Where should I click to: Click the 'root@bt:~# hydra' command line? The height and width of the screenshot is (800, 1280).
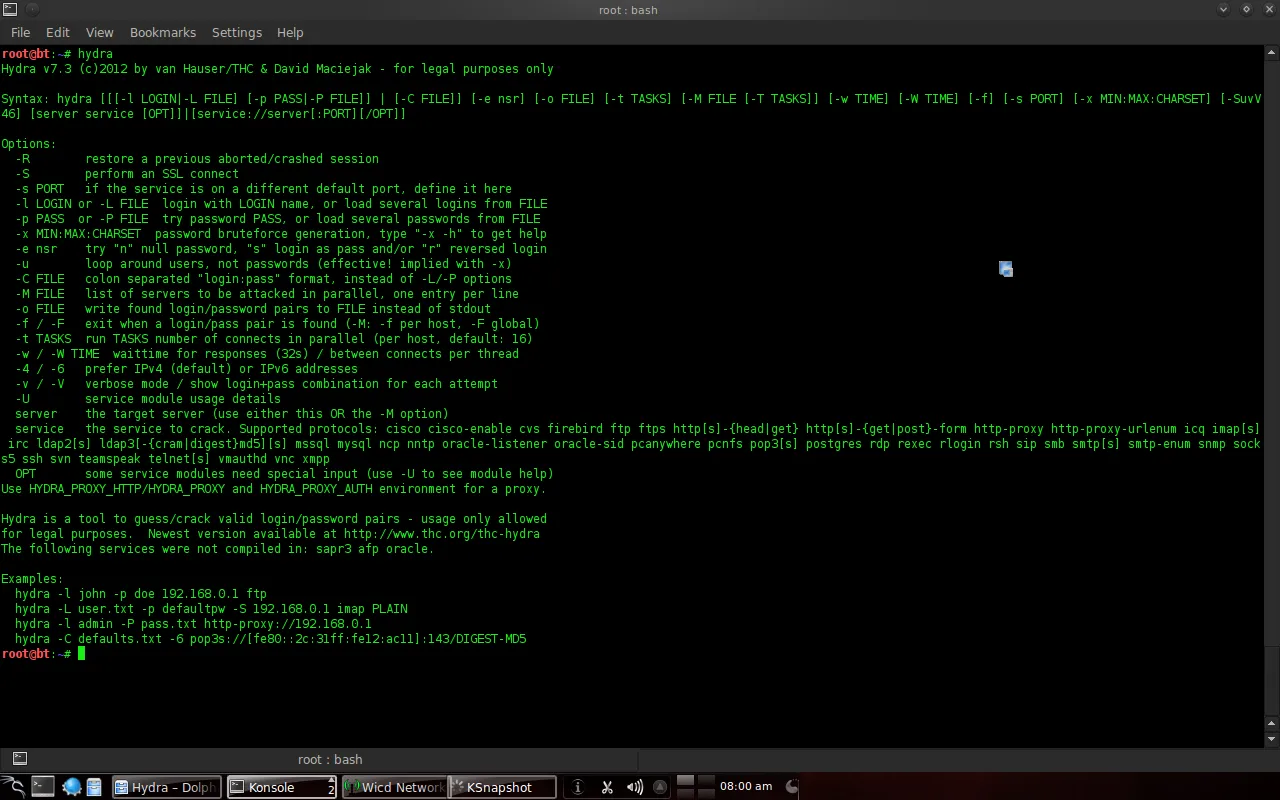point(57,54)
